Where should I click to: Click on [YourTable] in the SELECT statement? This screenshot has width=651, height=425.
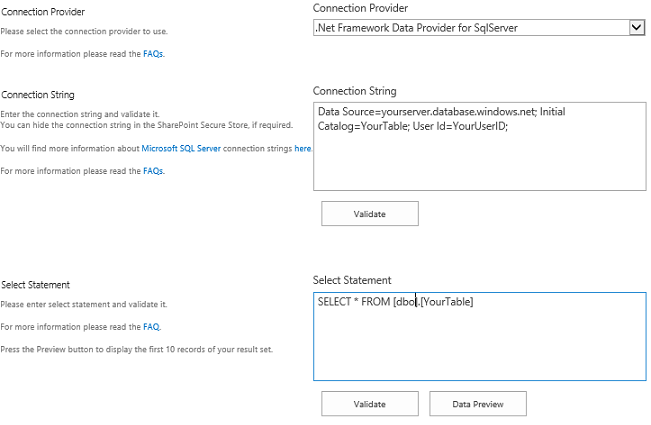coord(447,302)
